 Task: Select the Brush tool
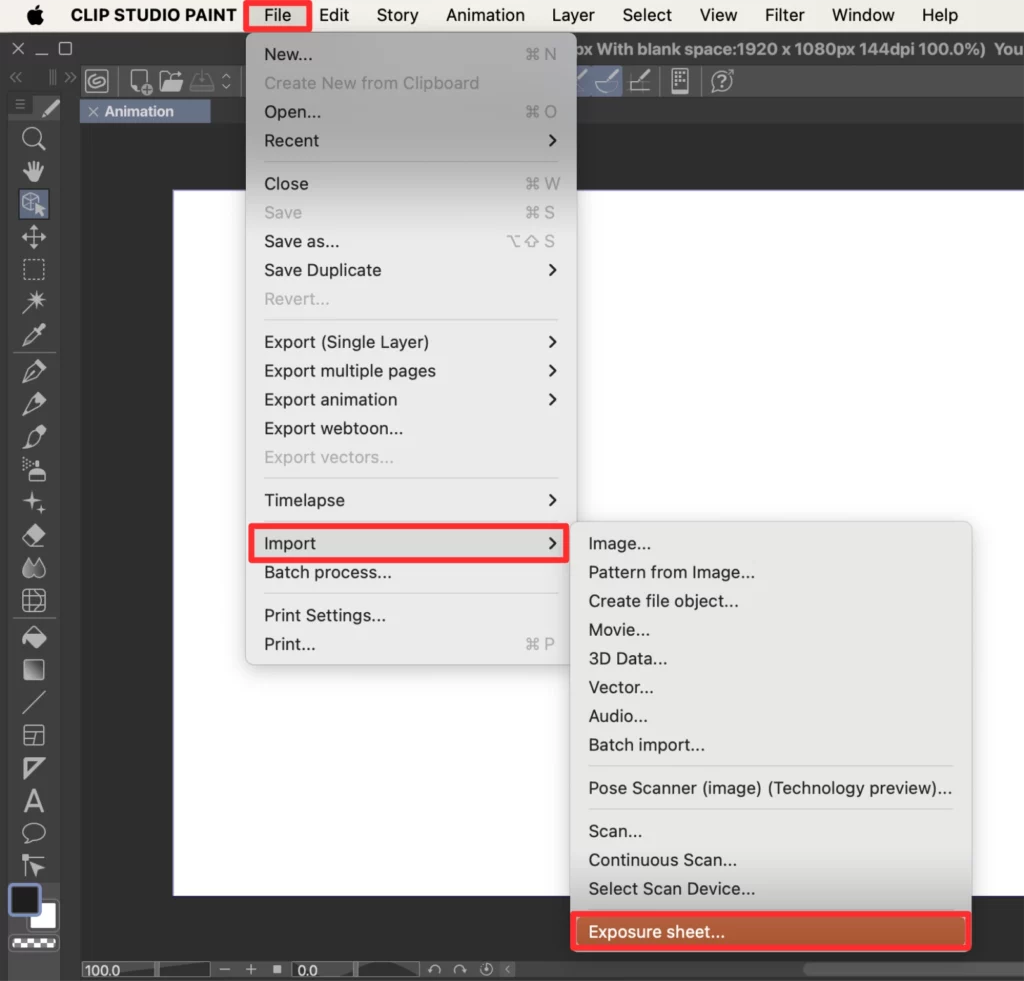click(33, 436)
